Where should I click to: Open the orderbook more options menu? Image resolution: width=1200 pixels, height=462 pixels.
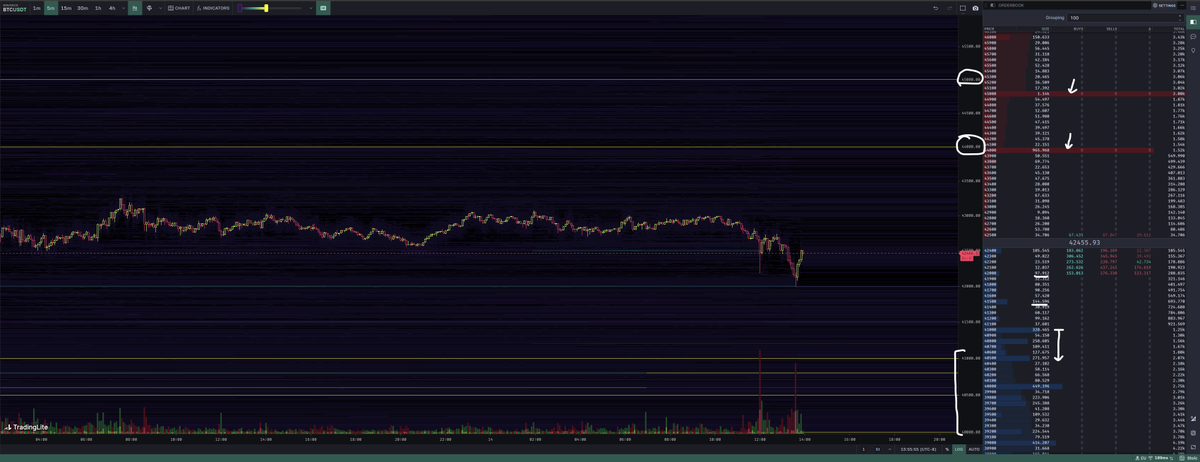(x=1182, y=5)
